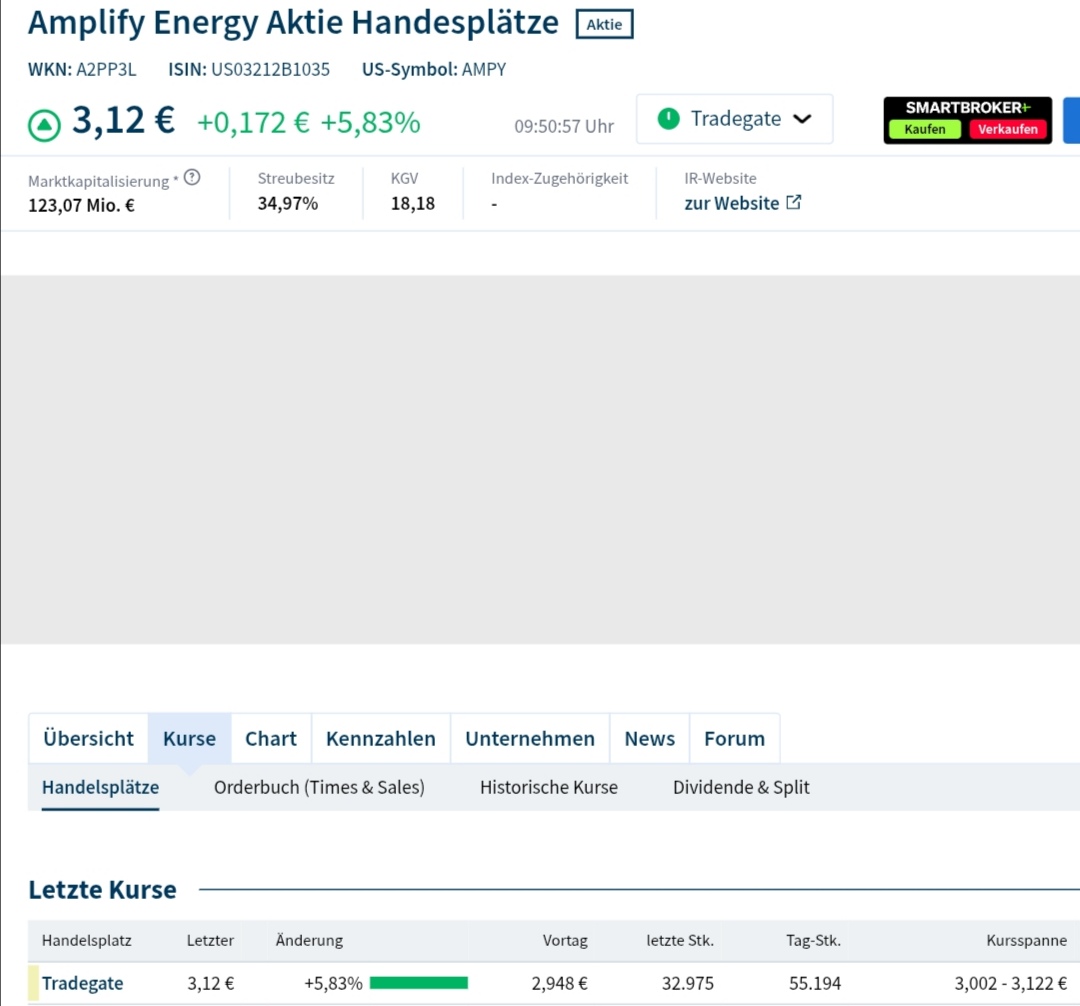Show Orderbuch (Times & Sales) sub-tab

(x=319, y=788)
